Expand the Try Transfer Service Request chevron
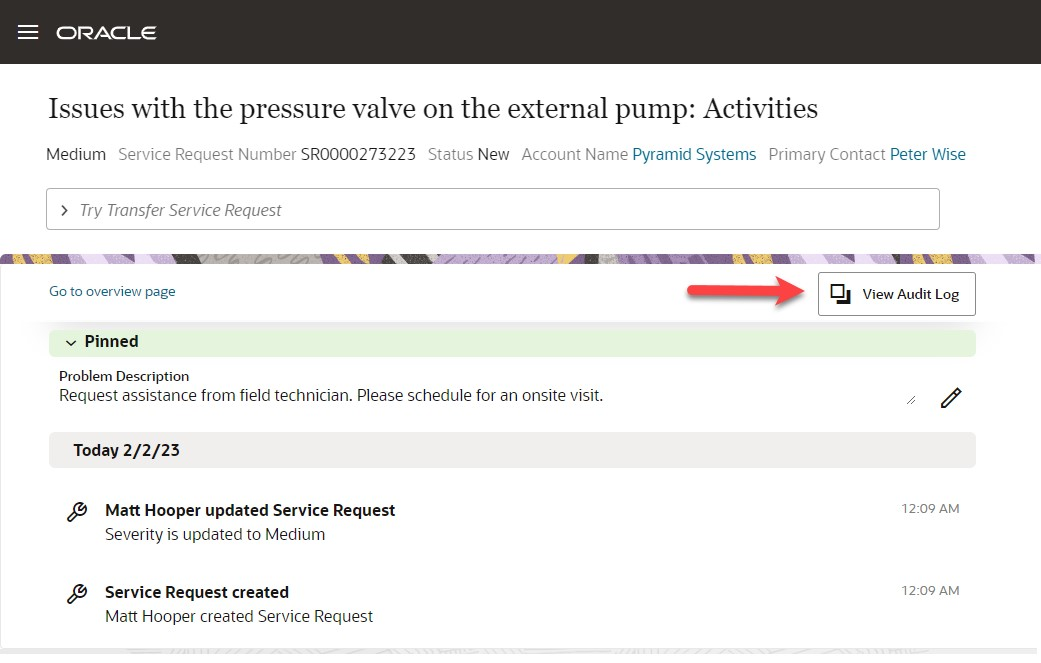 pyautogui.click(x=65, y=210)
